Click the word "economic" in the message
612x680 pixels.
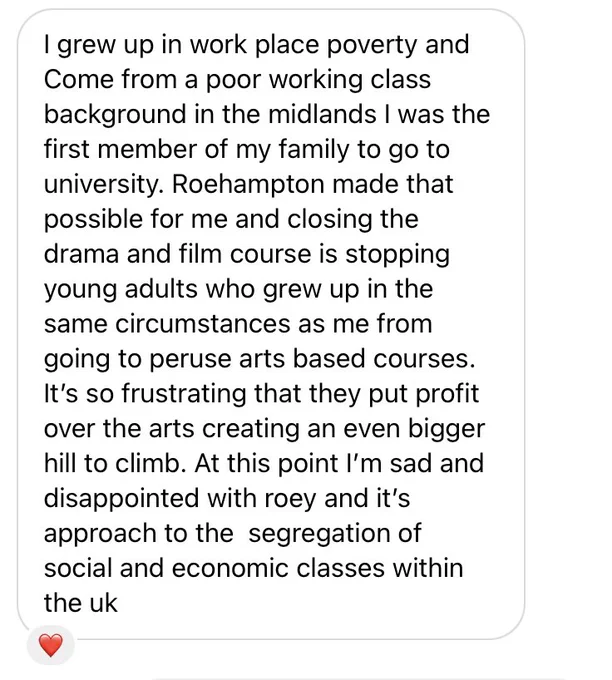tap(230, 568)
